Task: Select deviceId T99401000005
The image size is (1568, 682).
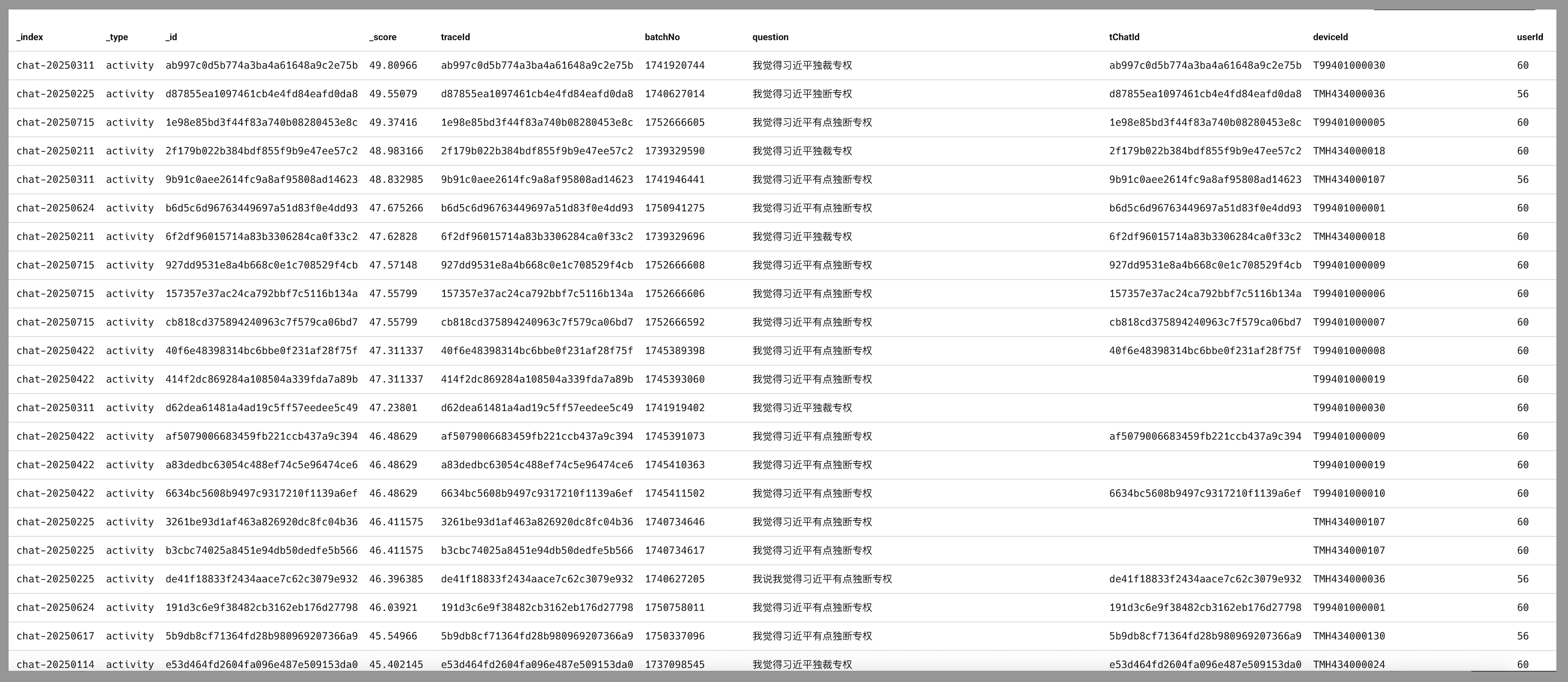Action: 1349,123
